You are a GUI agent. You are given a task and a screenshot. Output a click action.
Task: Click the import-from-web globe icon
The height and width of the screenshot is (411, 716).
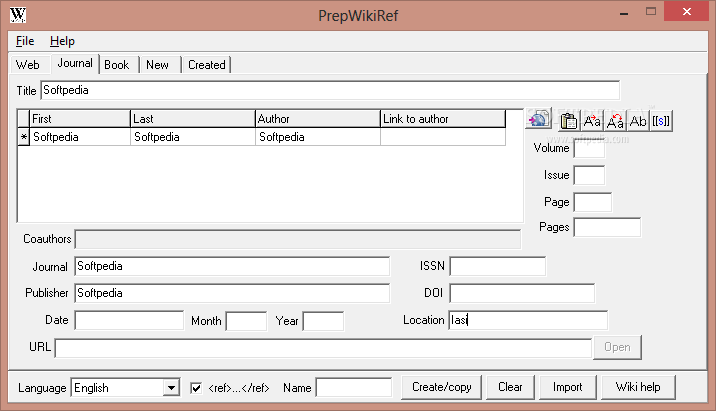coord(539,119)
